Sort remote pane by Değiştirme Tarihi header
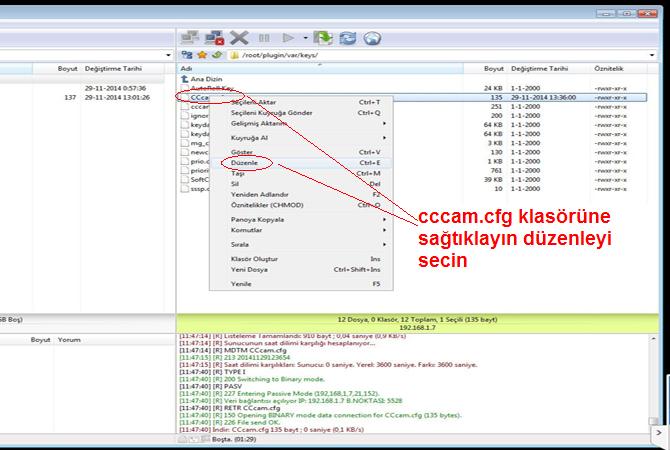This screenshot has width=670, height=450. point(549,68)
